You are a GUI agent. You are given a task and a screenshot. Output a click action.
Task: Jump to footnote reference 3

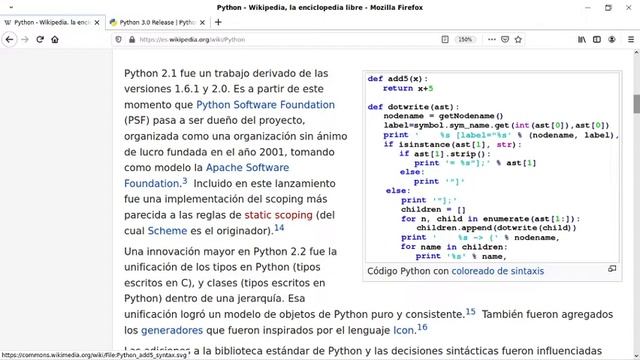[x=184, y=181]
